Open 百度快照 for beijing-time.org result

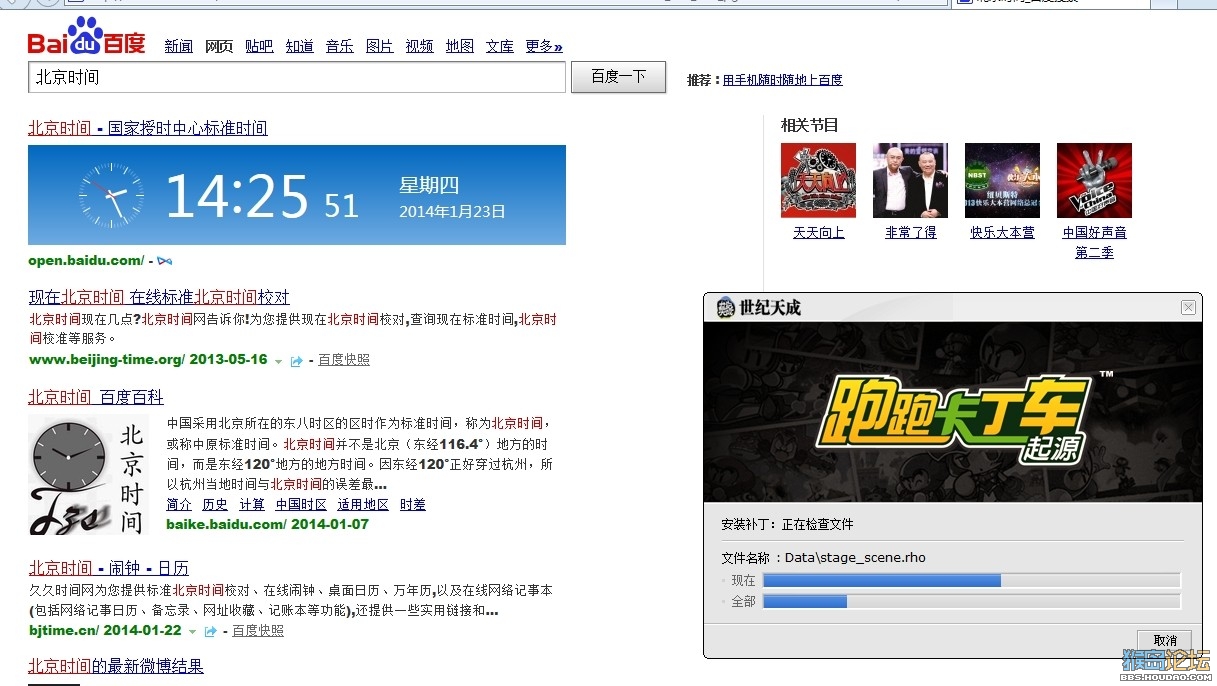point(344,360)
